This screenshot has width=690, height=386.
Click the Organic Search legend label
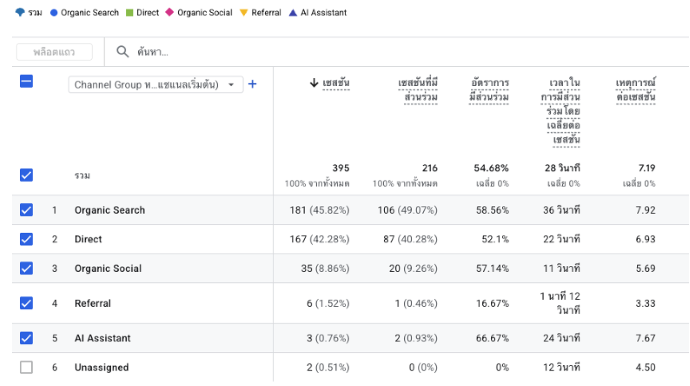click(x=90, y=13)
